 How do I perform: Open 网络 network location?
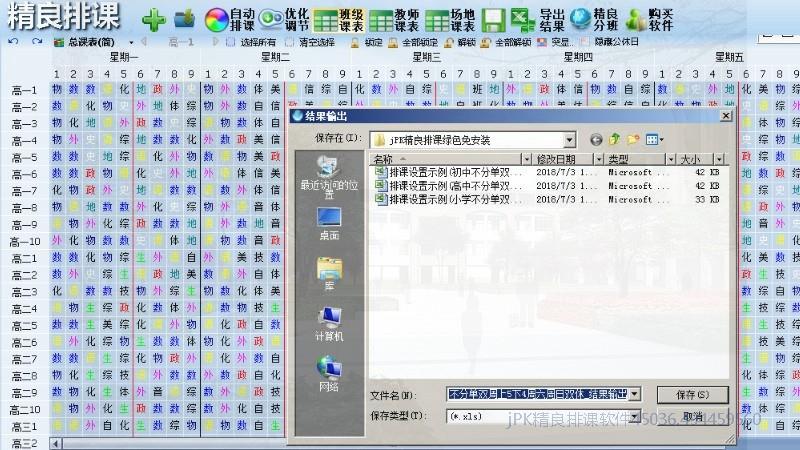pos(329,373)
